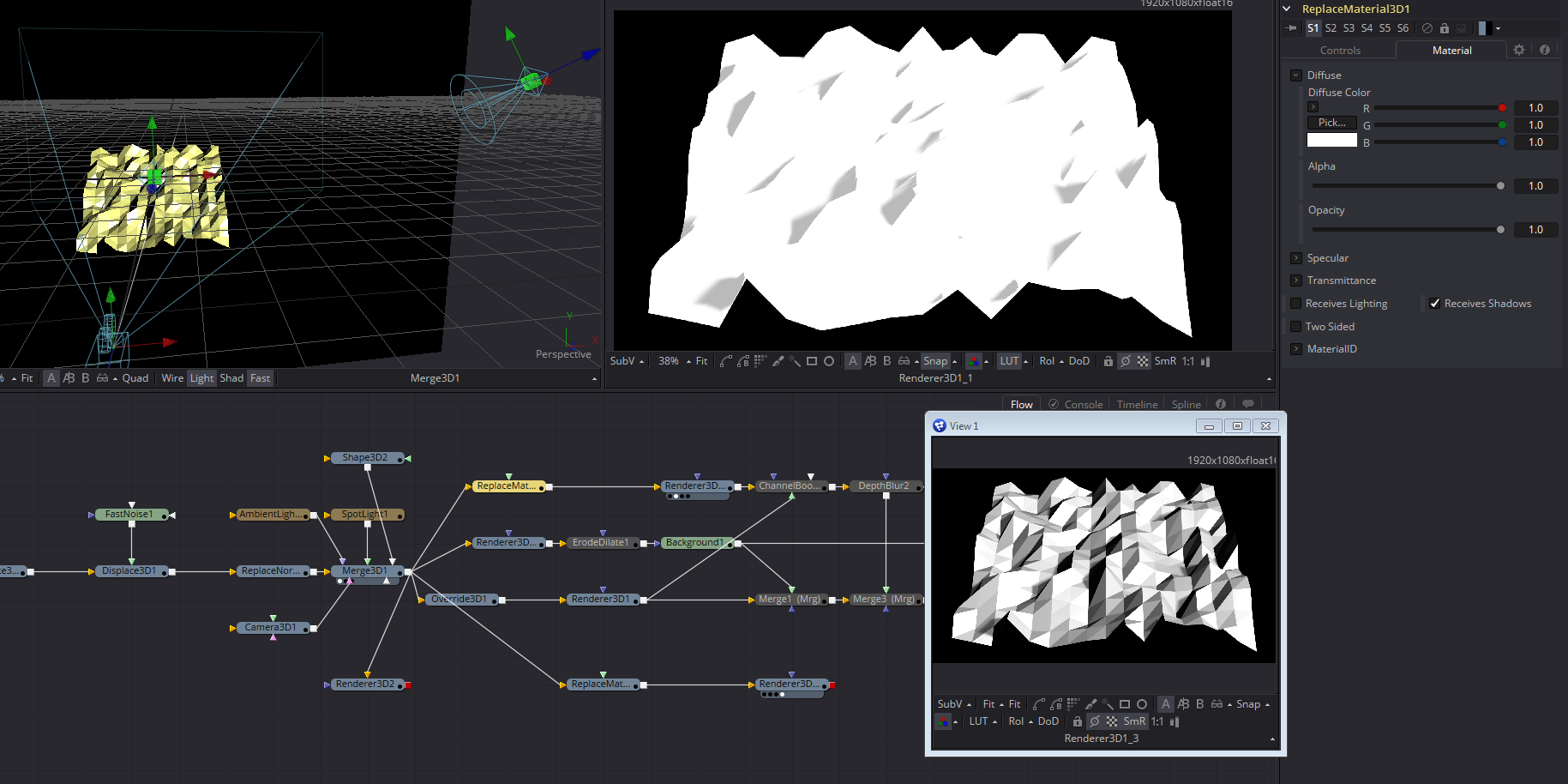
Task: Expand the Specular section
Action: [1296, 258]
